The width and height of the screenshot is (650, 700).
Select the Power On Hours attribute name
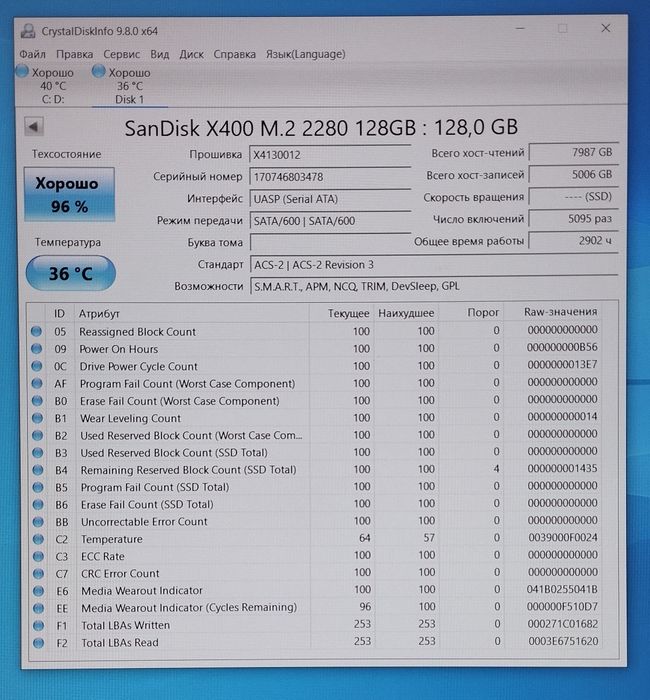[x=119, y=349]
